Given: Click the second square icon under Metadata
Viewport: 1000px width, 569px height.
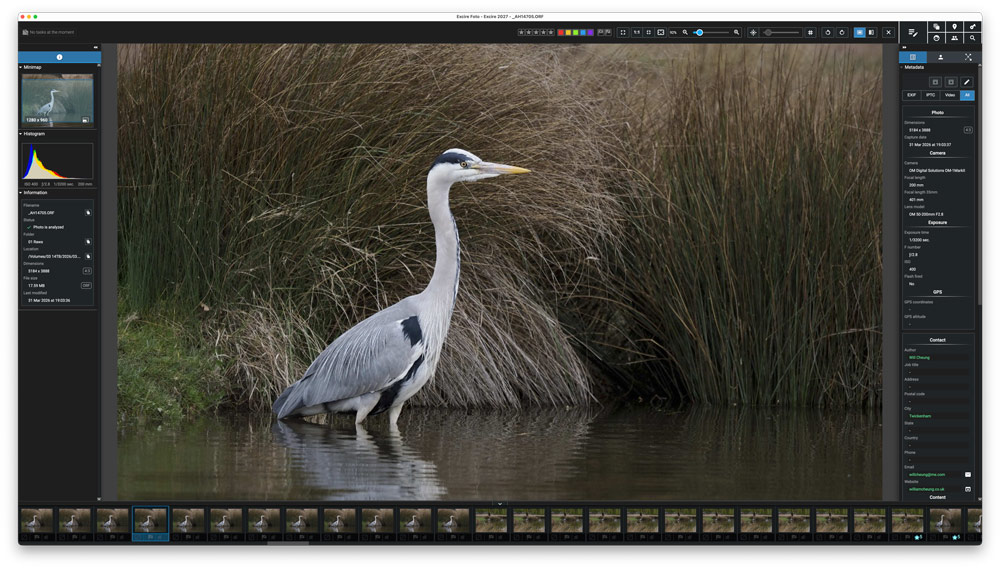Looking at the screenshot, I should (951, 82).
